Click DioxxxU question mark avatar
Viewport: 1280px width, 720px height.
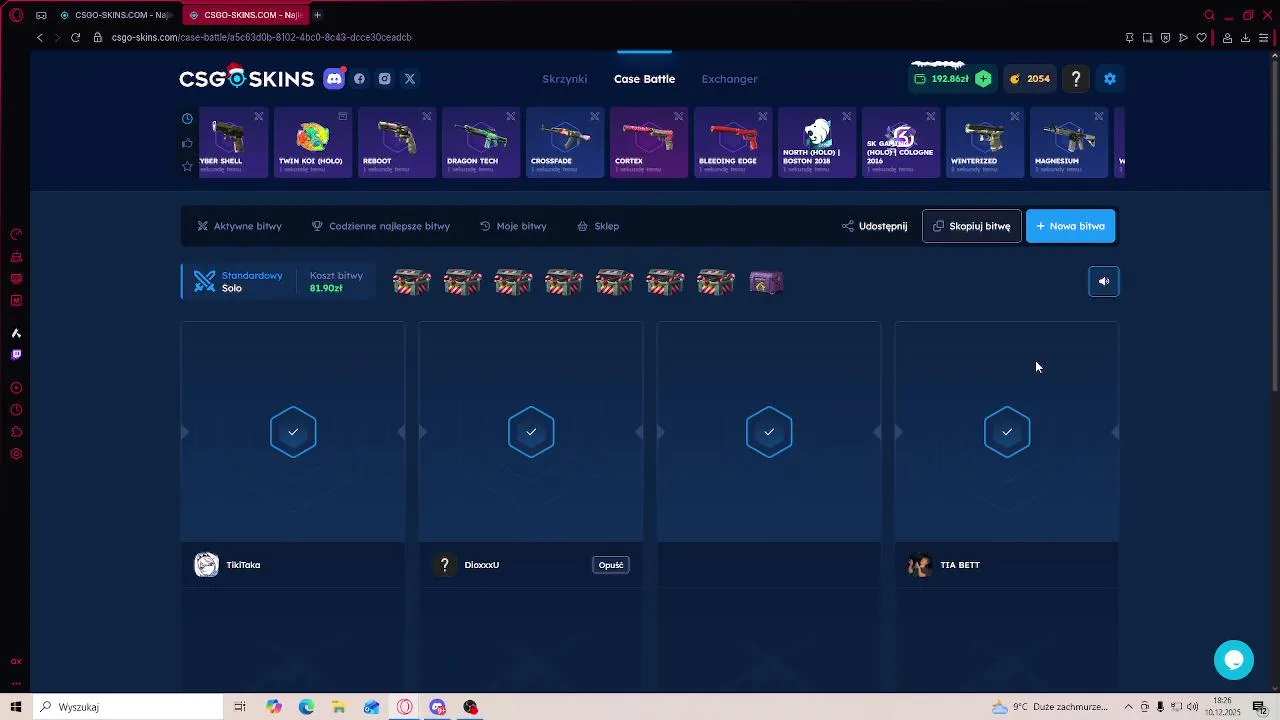(x=445, y=565)
